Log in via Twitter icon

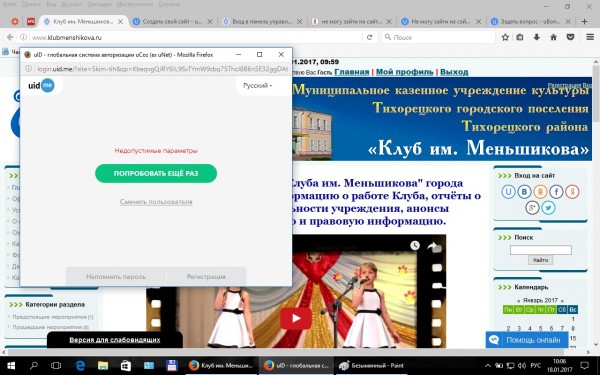[548, 208]
